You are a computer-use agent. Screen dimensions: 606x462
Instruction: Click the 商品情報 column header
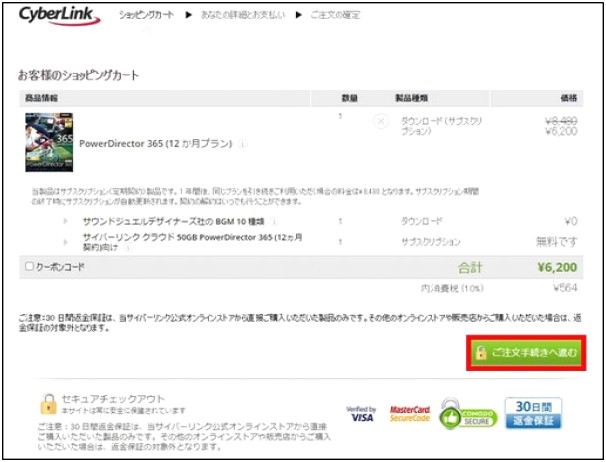click(x=41, y=98)
